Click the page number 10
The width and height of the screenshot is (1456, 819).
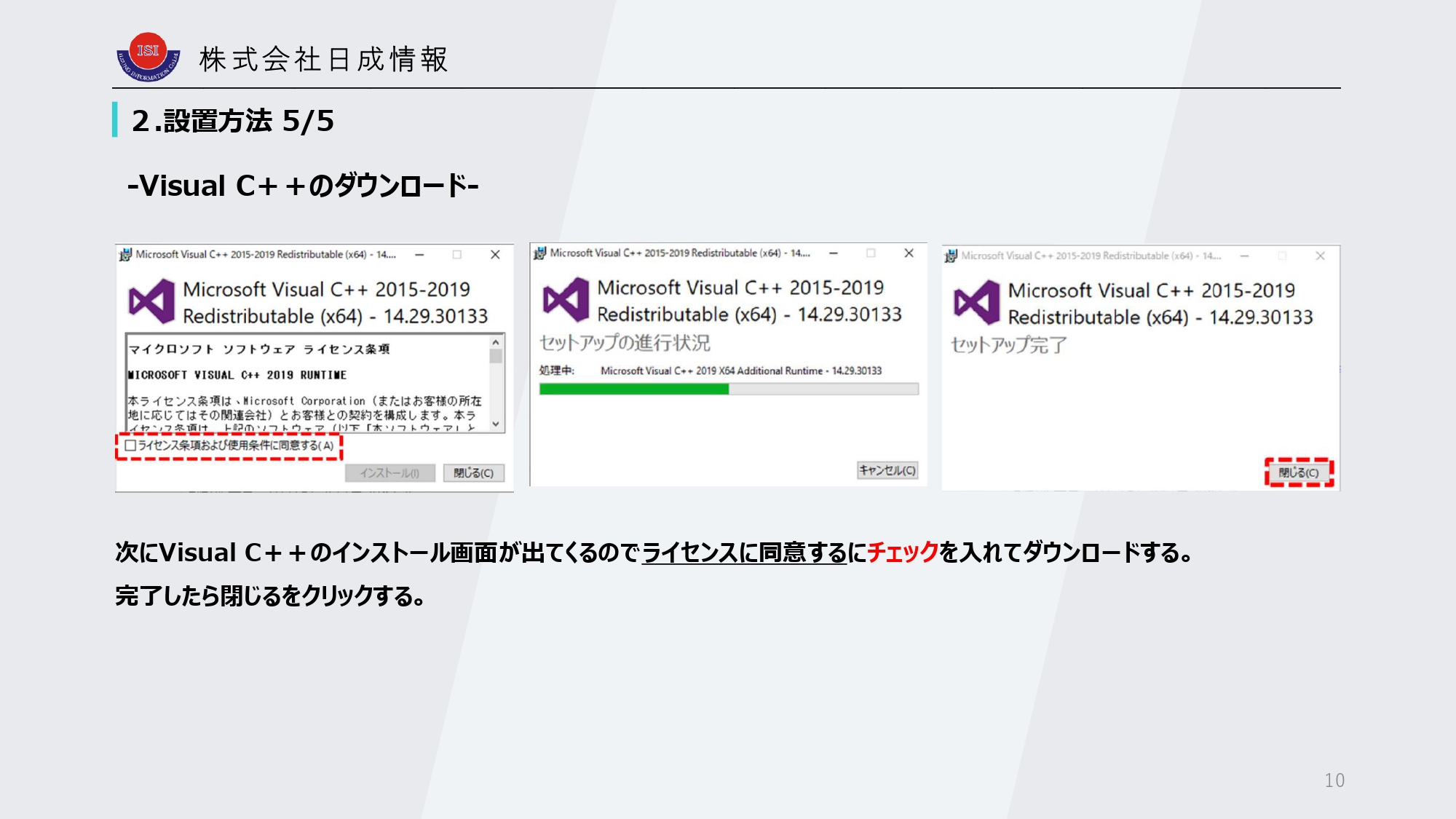1334,780
